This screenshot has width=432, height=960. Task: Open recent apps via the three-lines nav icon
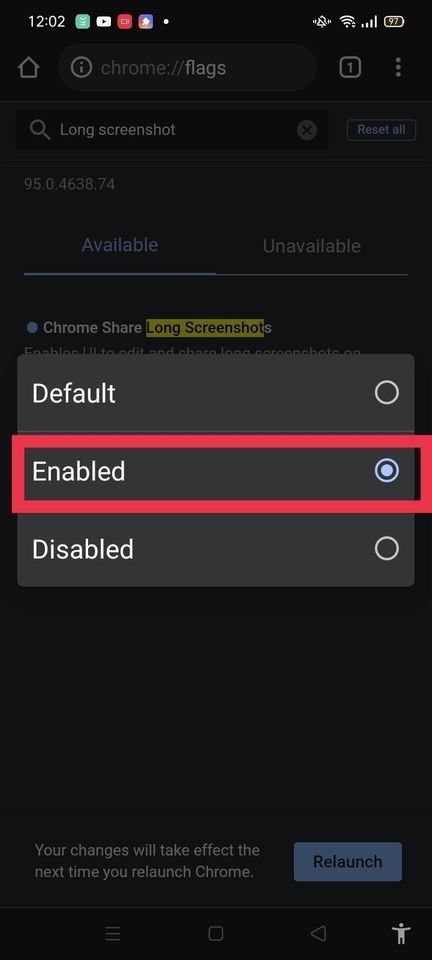click(113, 934)
